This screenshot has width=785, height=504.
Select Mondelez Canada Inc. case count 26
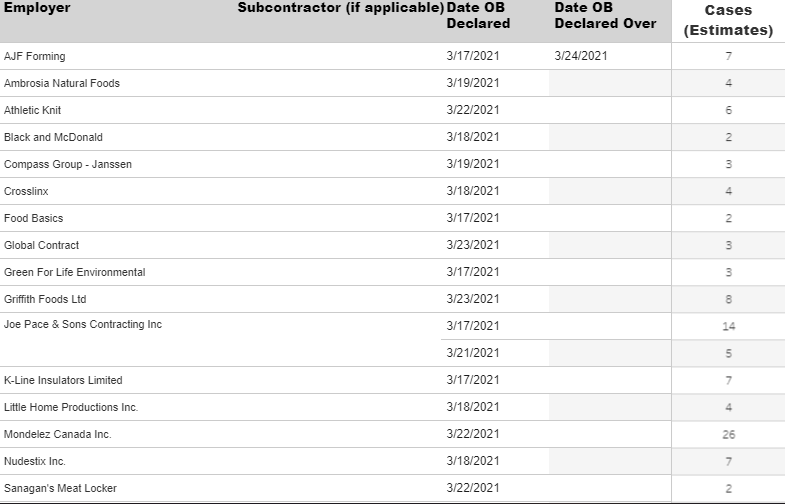tap(728, 434)
